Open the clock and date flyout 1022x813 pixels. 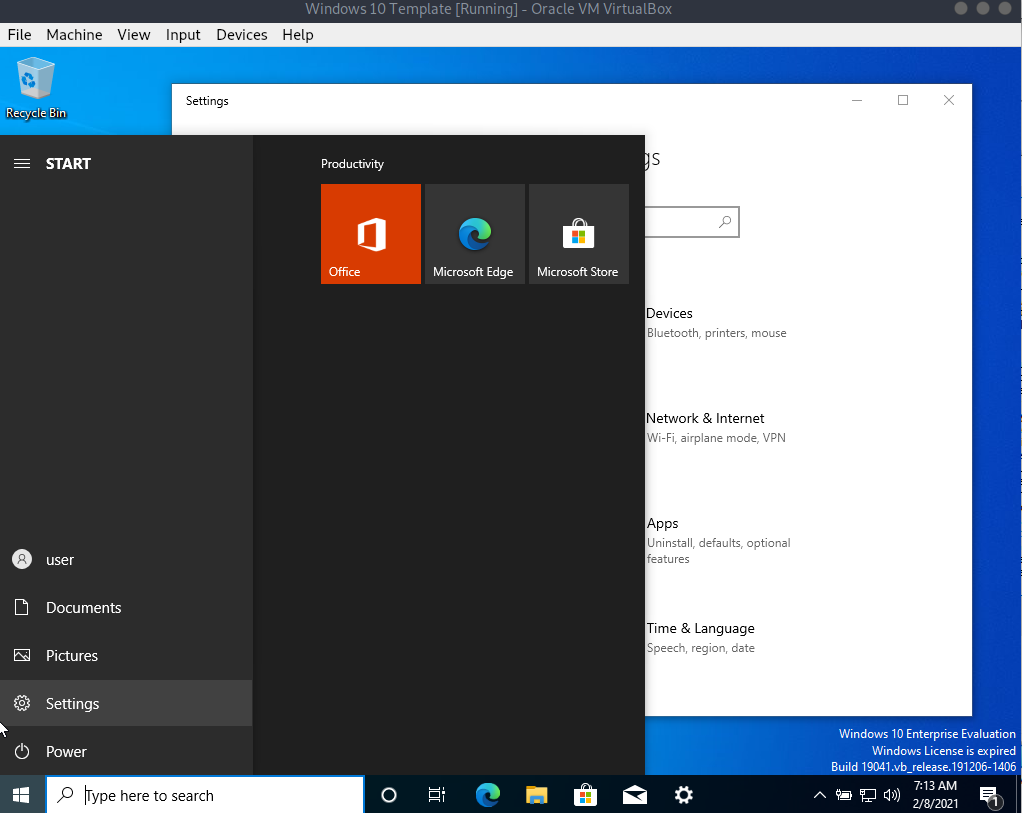(935, 795)
